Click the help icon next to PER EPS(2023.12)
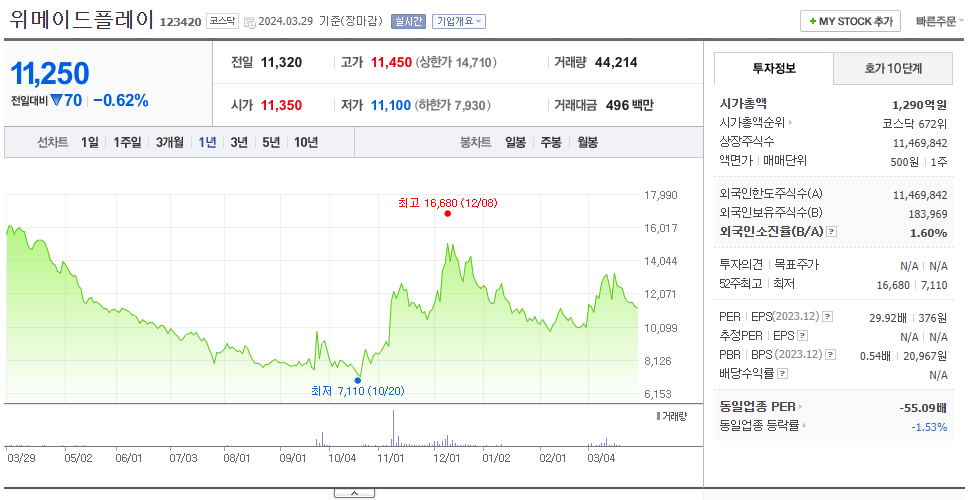This screenshot has height=500, width=968. tap(828, 317)
